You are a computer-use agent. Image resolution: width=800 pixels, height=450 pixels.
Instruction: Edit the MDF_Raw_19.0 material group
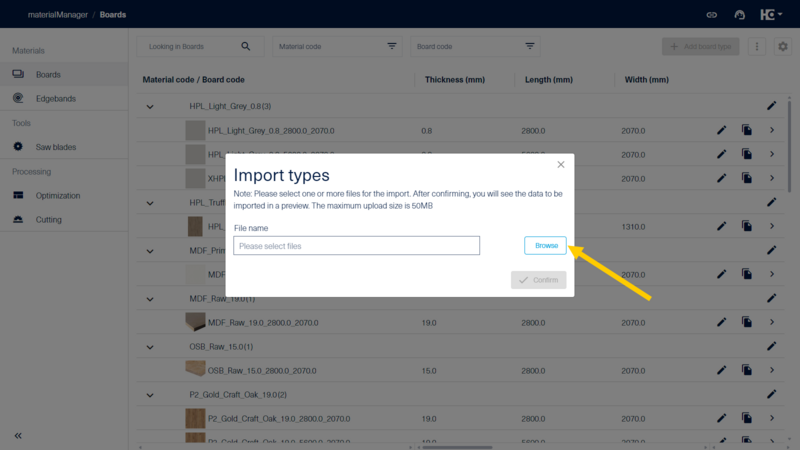click(x=771, y=297)
